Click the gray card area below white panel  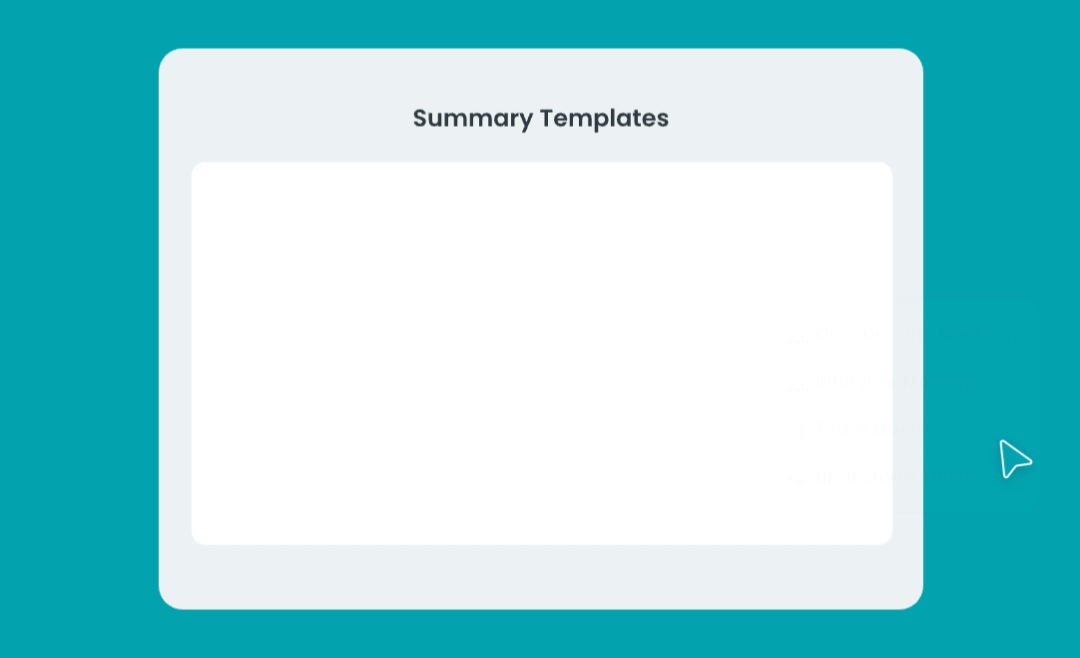540,577
